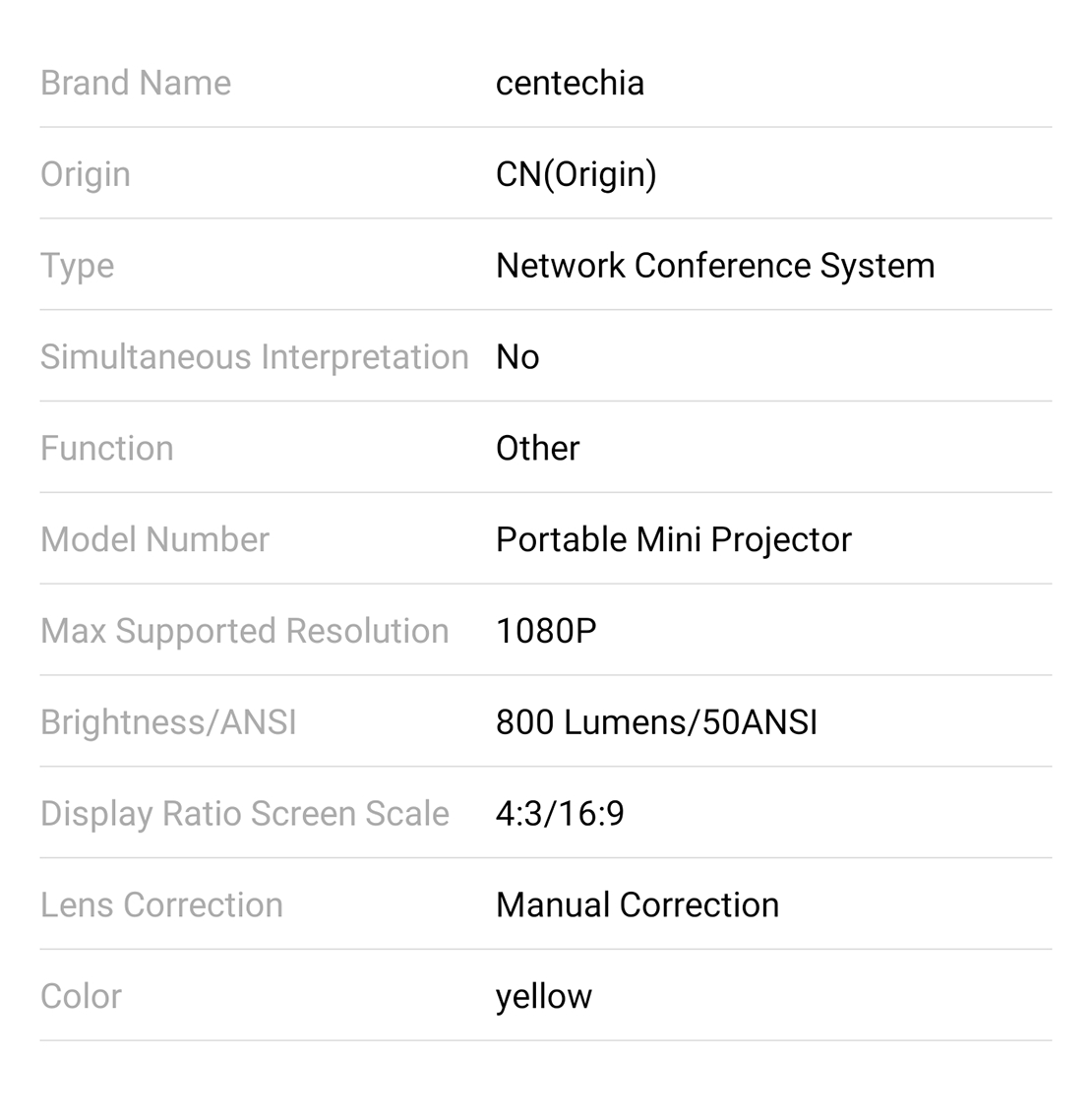Select the CN(Origin) value text

(x=576, y=174)
